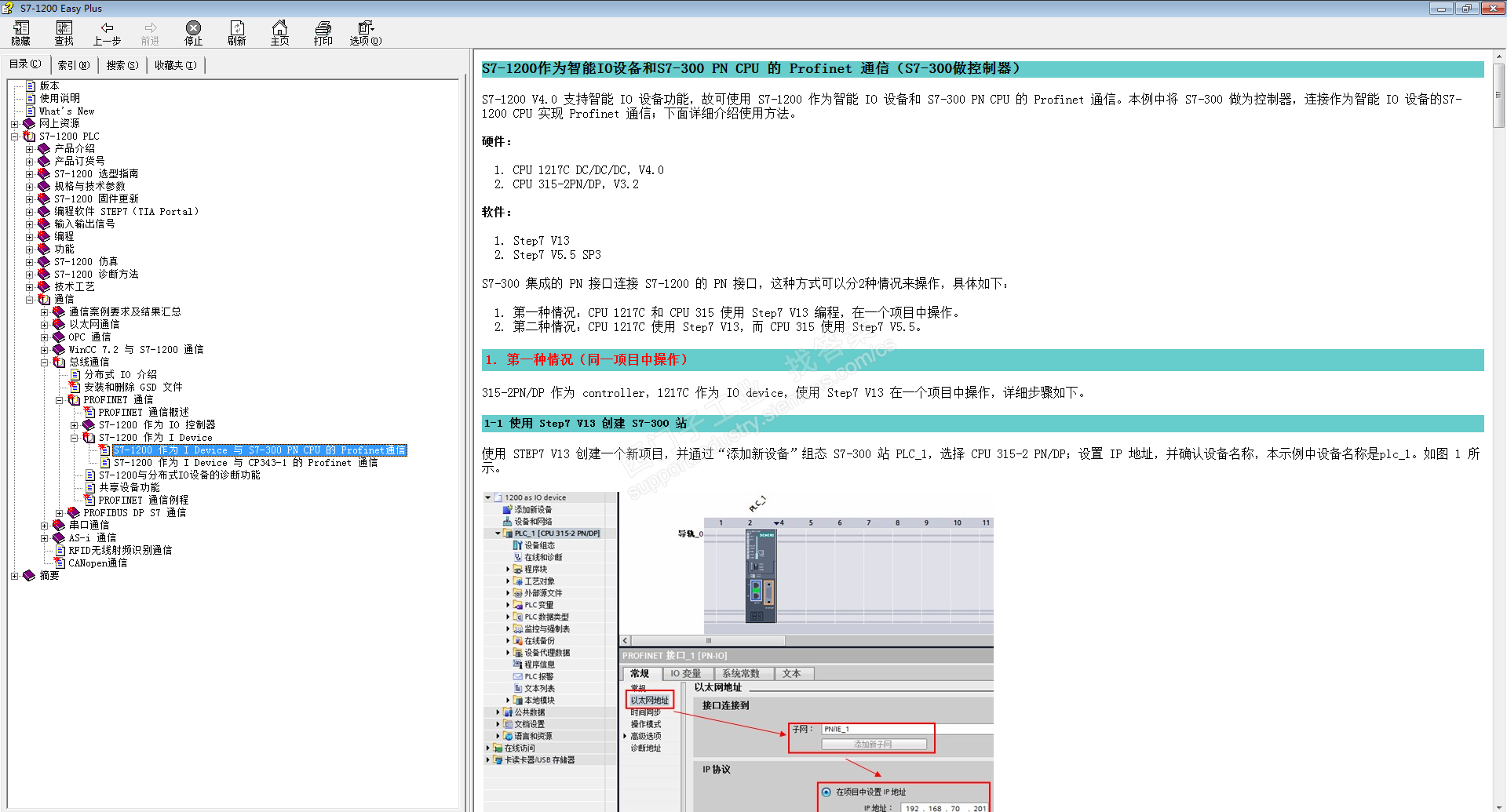
Task: Click the page icon beside 安装和删除 GSD 文件
Action: [x=75, y=387]
